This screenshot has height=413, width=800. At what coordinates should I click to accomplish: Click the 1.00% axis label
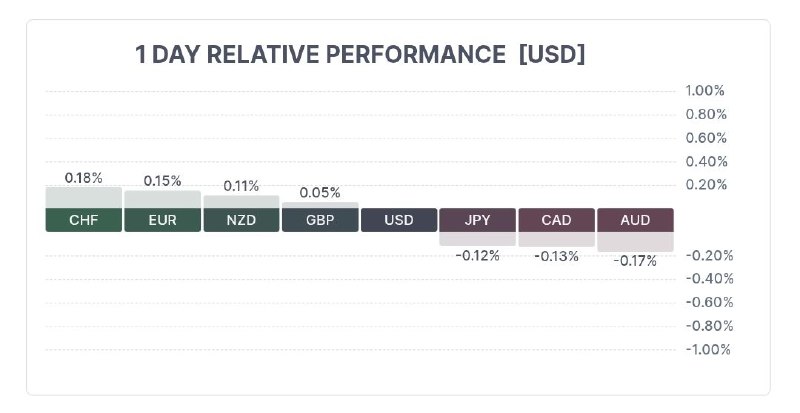point(705,91)
